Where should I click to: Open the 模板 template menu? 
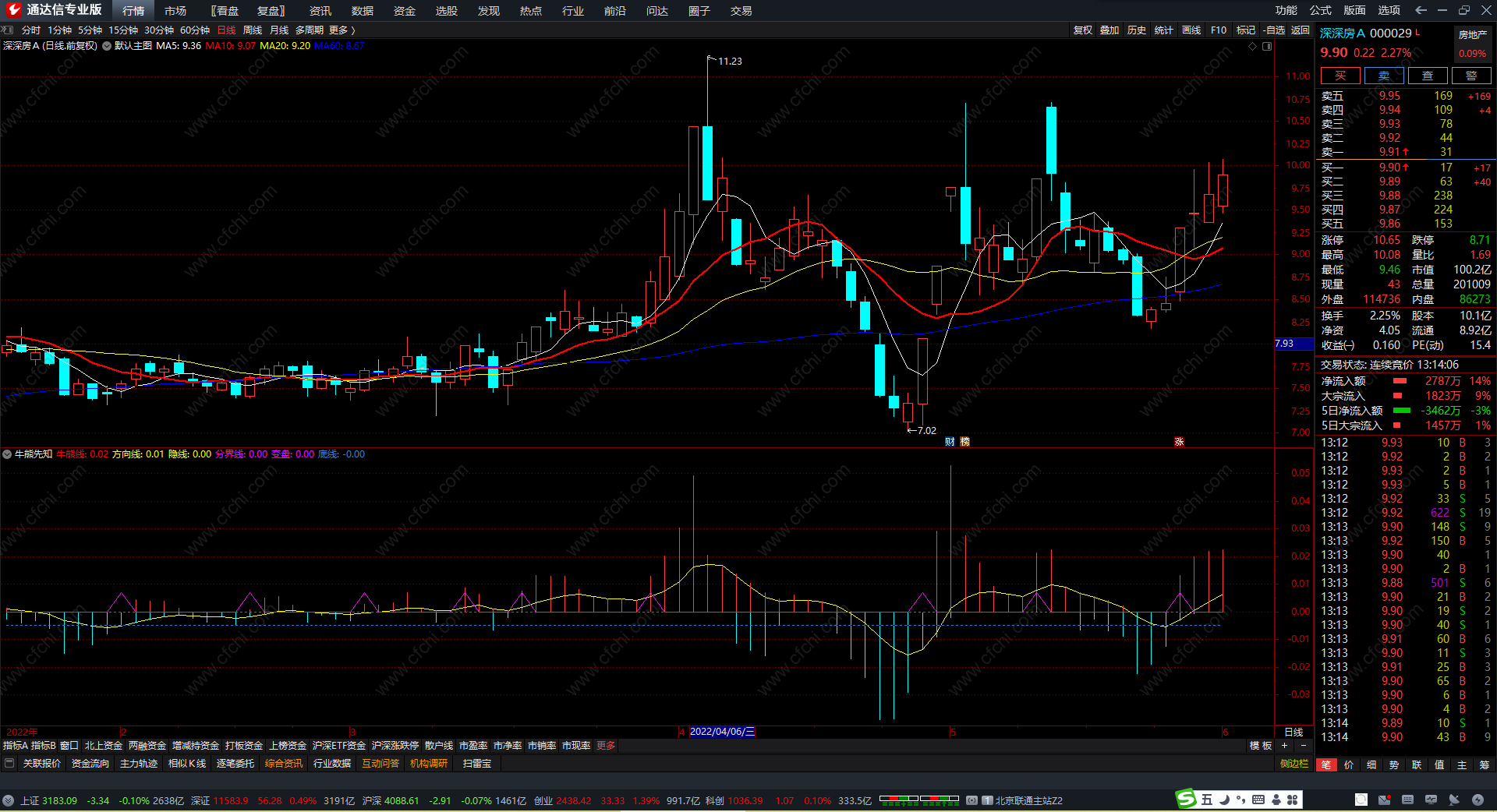1261,746
